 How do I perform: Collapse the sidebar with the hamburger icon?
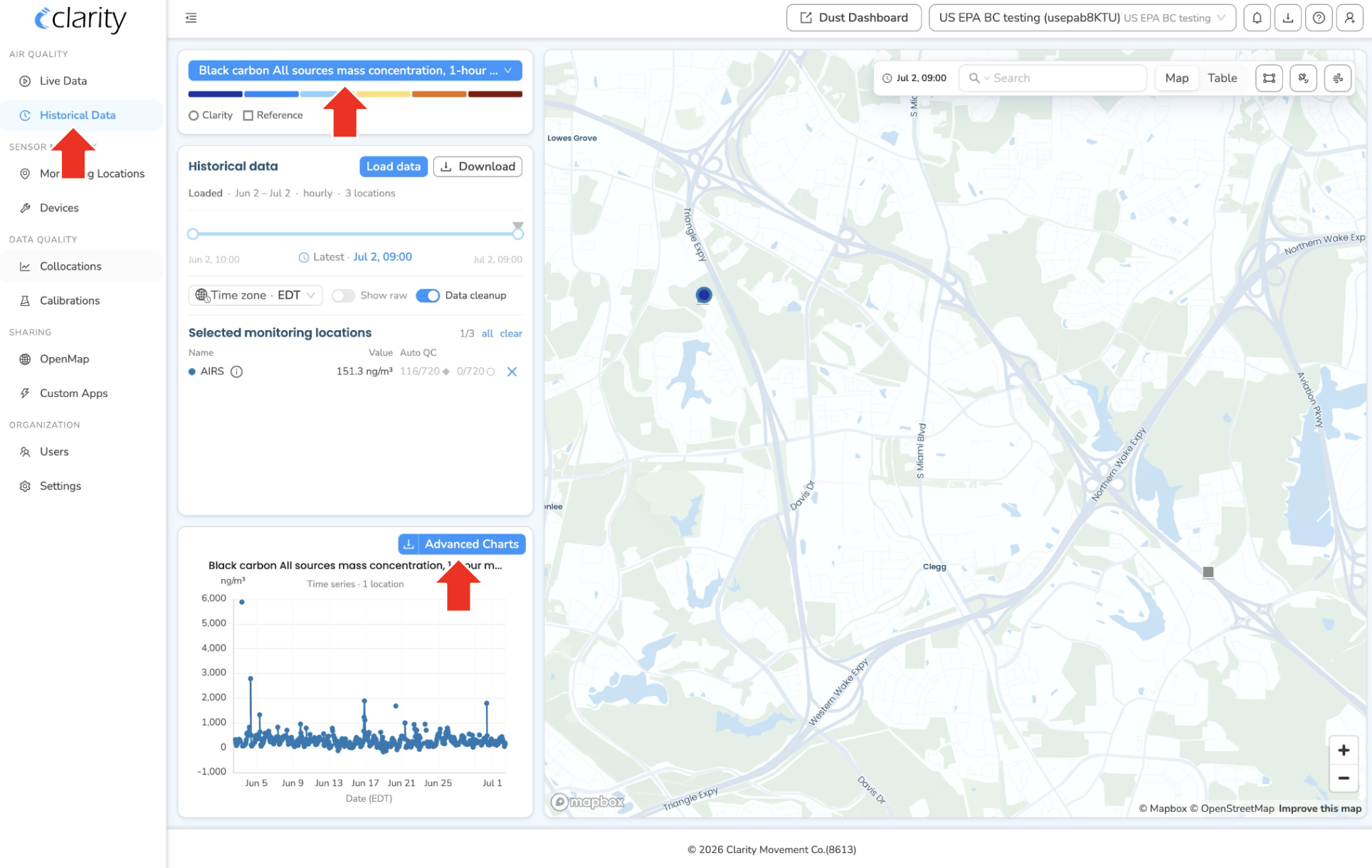(x=191, y=18)
